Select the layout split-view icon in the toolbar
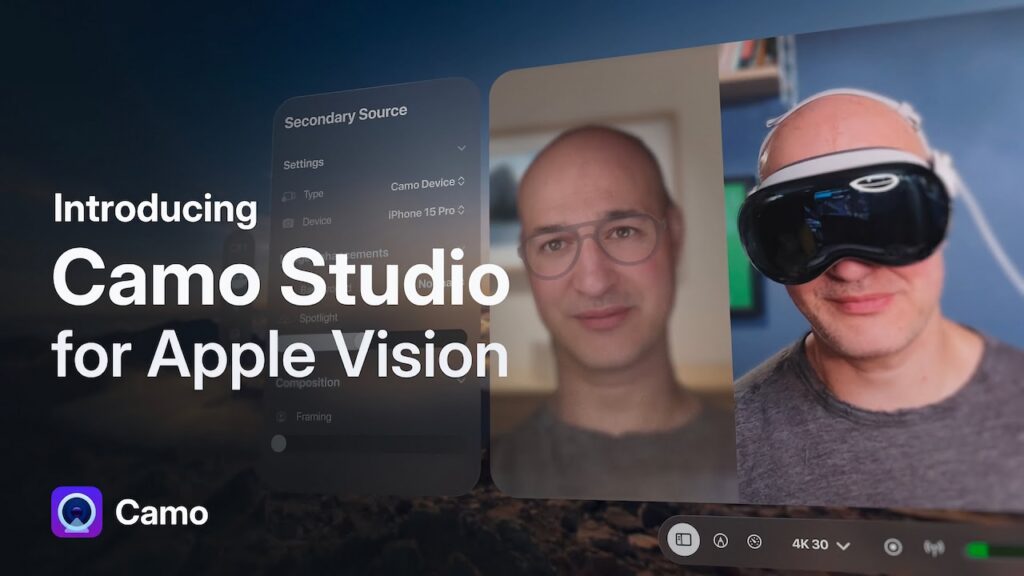1024x576 pixels. point(683,543)
